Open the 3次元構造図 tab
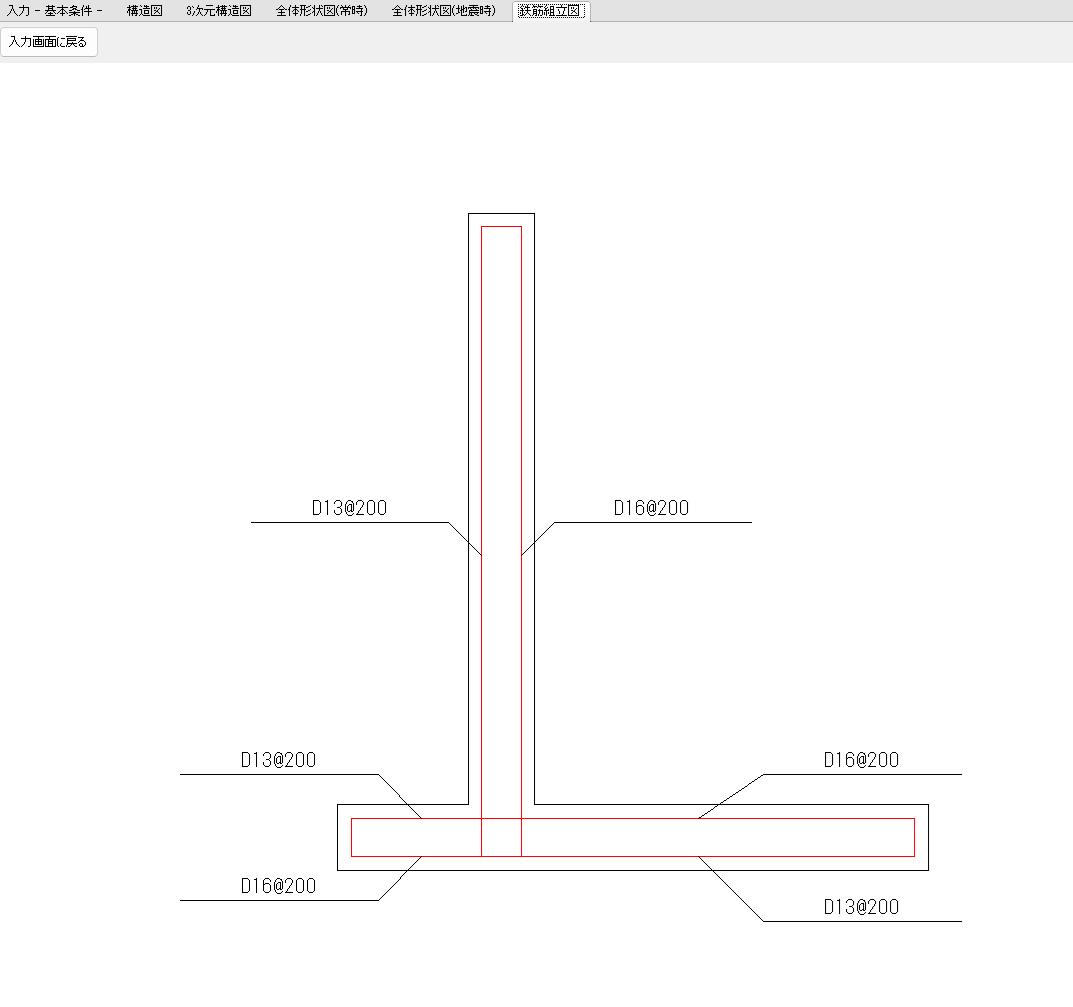 pos(218,11)
